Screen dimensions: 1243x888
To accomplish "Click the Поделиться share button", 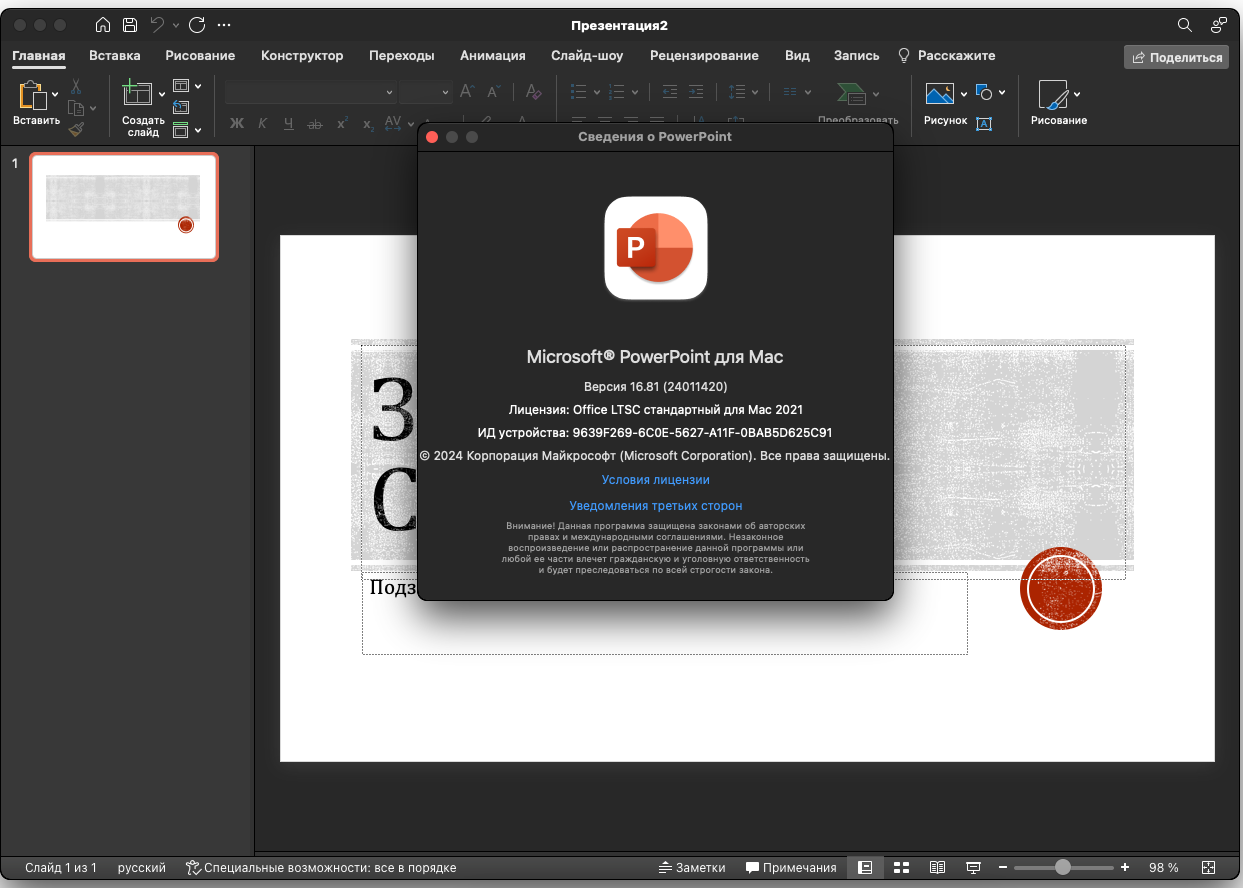I will point(1176,57).
